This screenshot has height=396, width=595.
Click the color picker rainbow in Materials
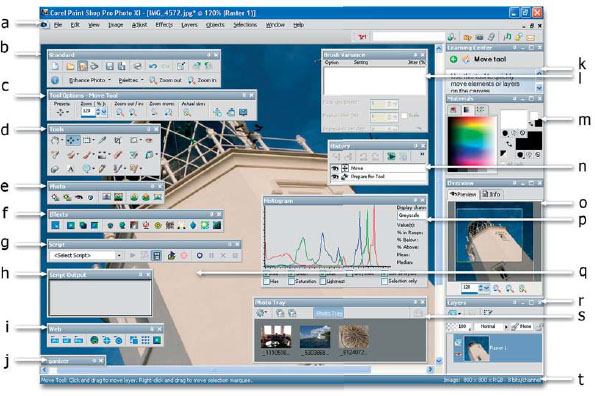pos(472,141)
